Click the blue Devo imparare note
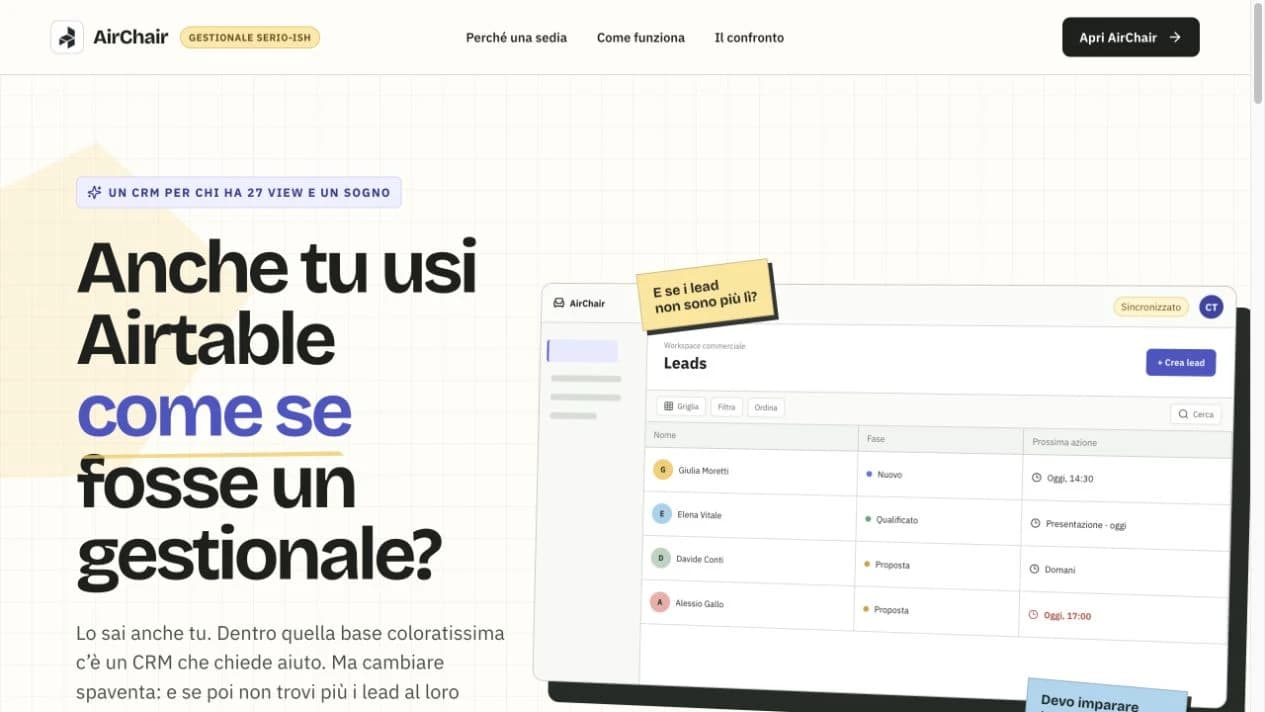Image resolution: width=1265 pixels, height=712 pixels. pyautogui.click(x=1107, y=696)
